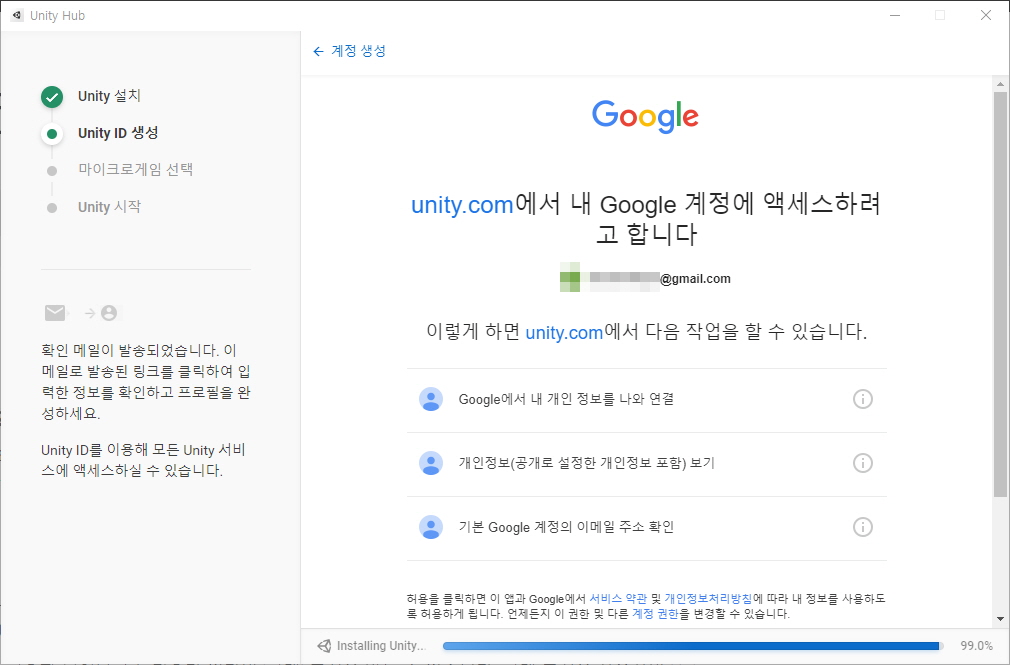Open the 개인정보처리방침 link

pos(708,599)
